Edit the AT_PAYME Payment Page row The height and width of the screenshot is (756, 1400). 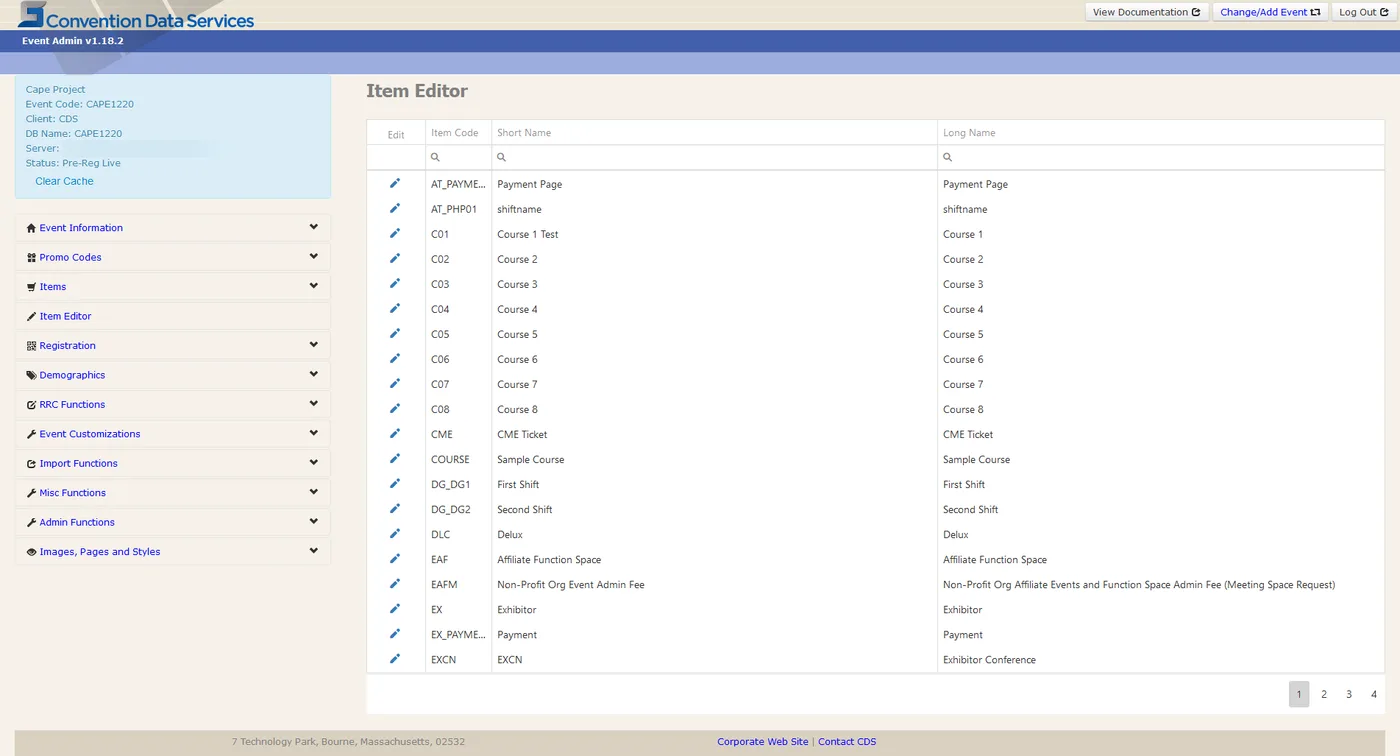pos(395,183)
